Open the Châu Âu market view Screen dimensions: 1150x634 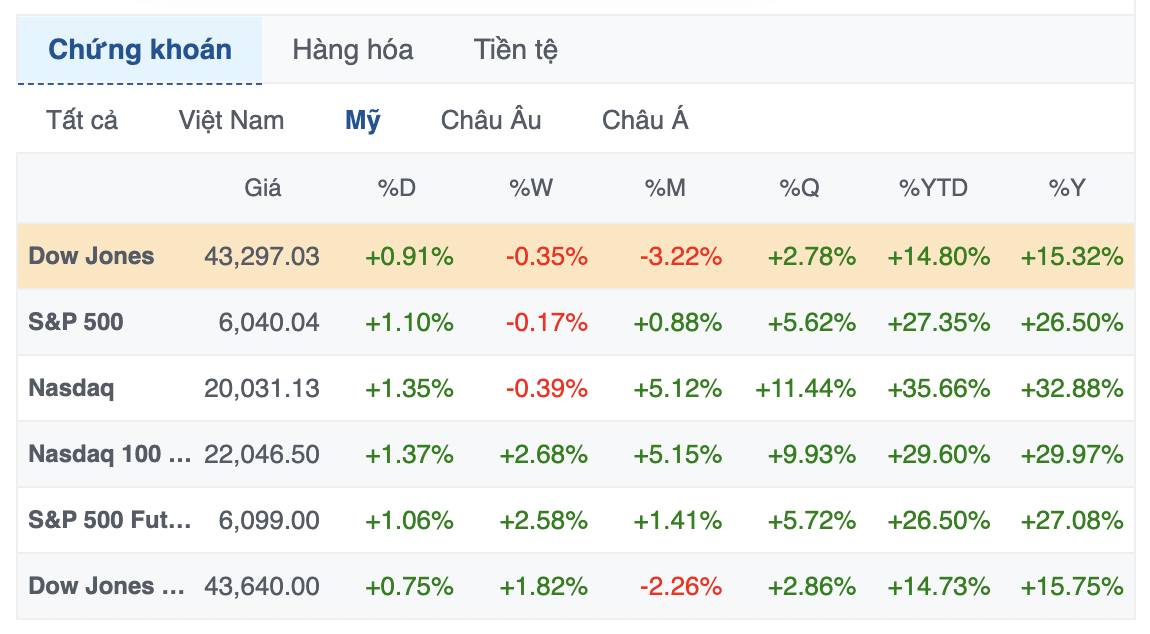pos(490,120)
